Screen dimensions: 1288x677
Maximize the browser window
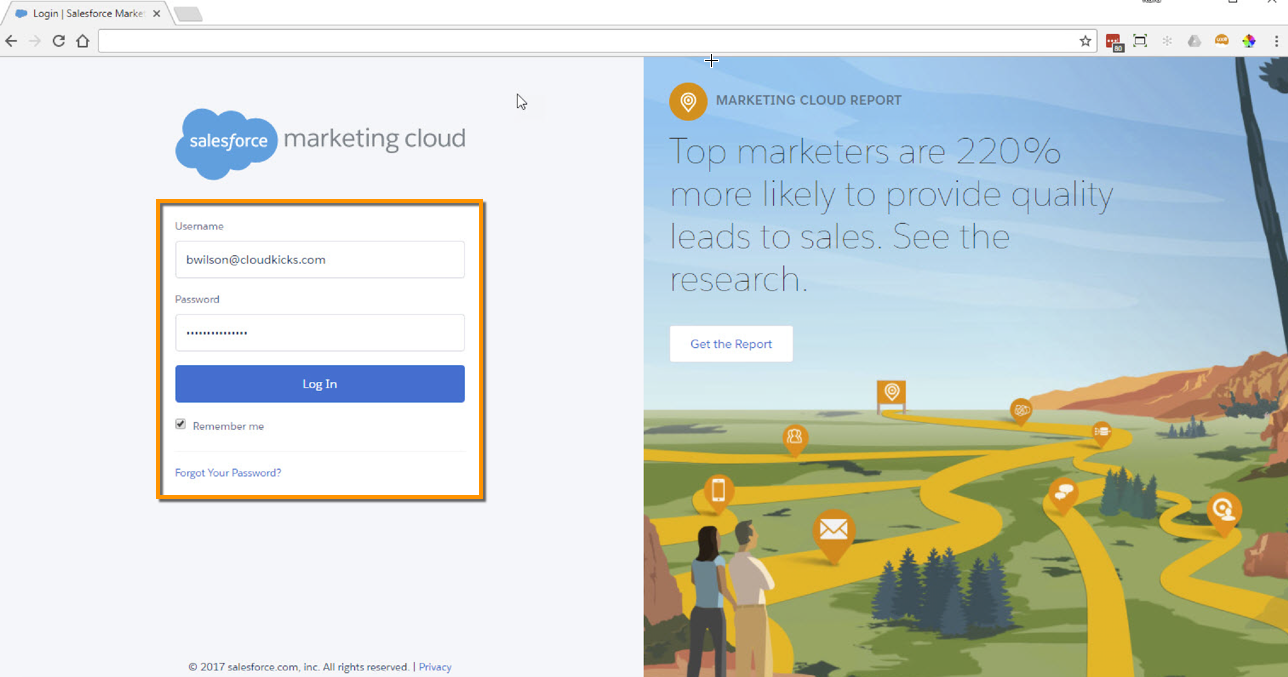[1233, 3]
